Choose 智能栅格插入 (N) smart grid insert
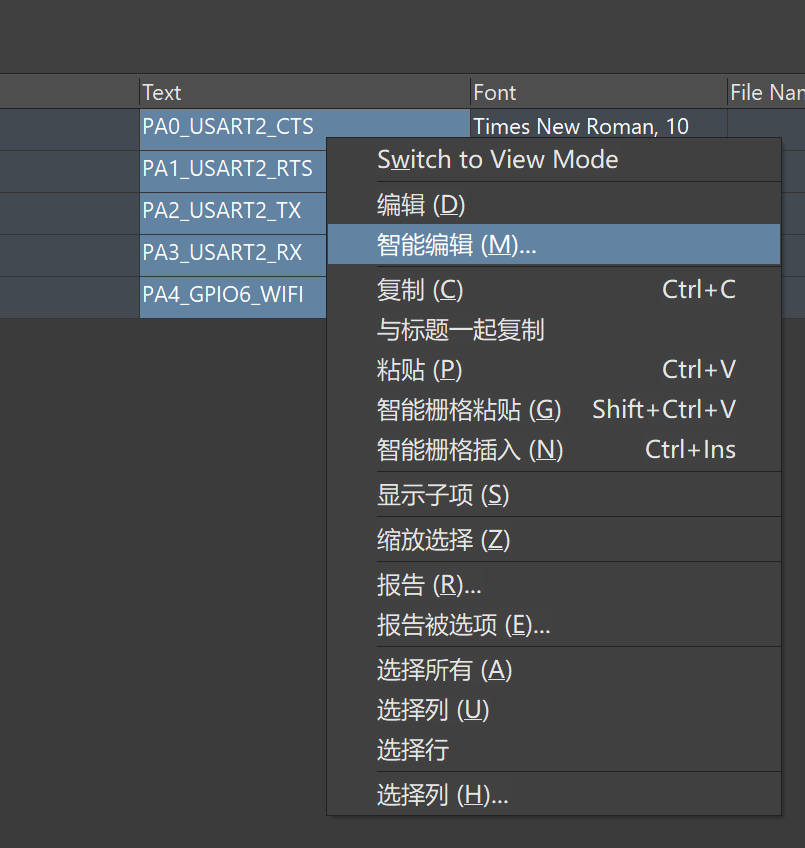 470,450
